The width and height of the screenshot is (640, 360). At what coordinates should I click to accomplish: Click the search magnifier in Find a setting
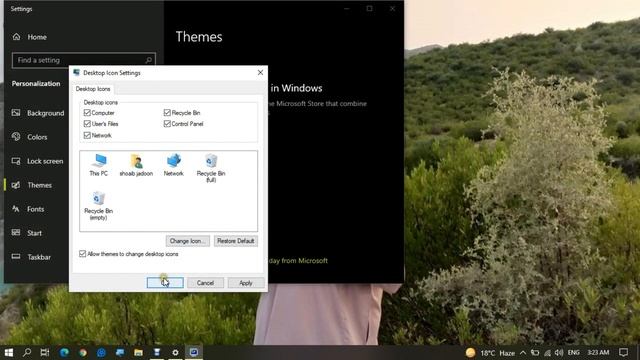tap(149, 60)
